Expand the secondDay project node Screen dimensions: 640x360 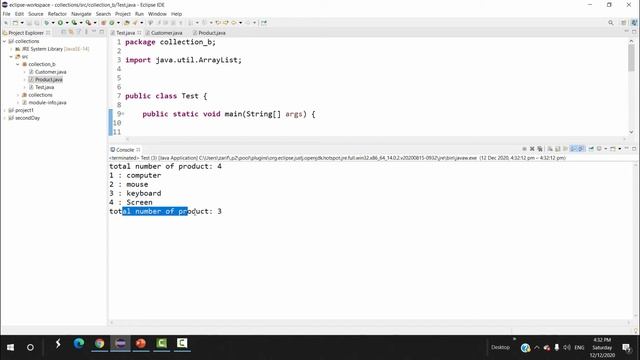[x=4, y=118]
